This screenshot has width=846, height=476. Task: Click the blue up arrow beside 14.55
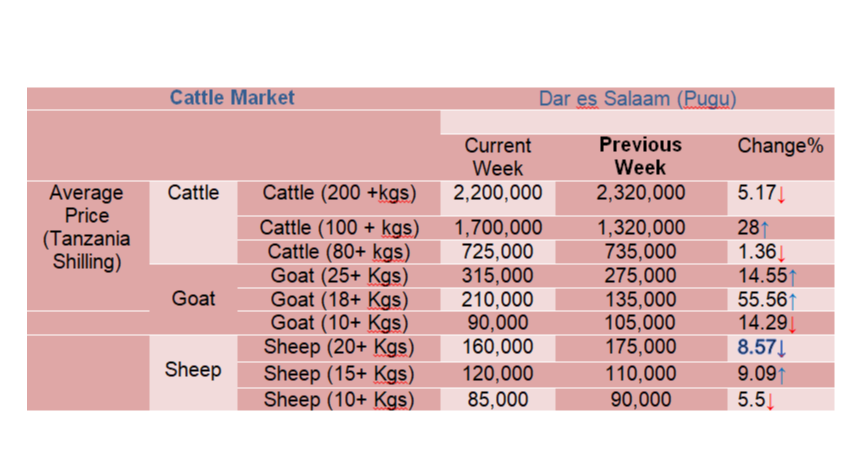792,277
